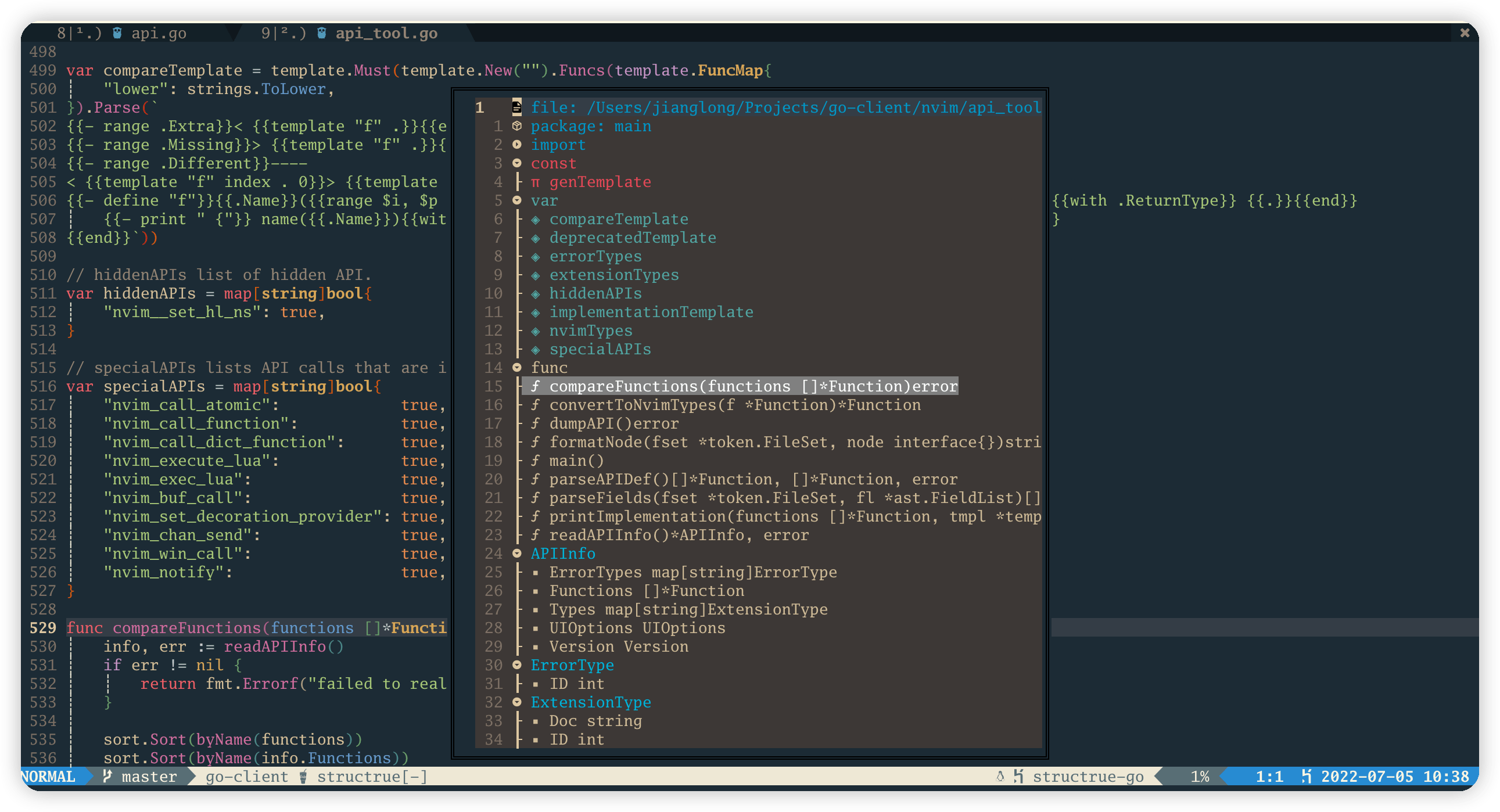The width and height of the screenshot is (1500, 812).
Task: Collapse the APIInfo struct node
Action: coord(516,554)
